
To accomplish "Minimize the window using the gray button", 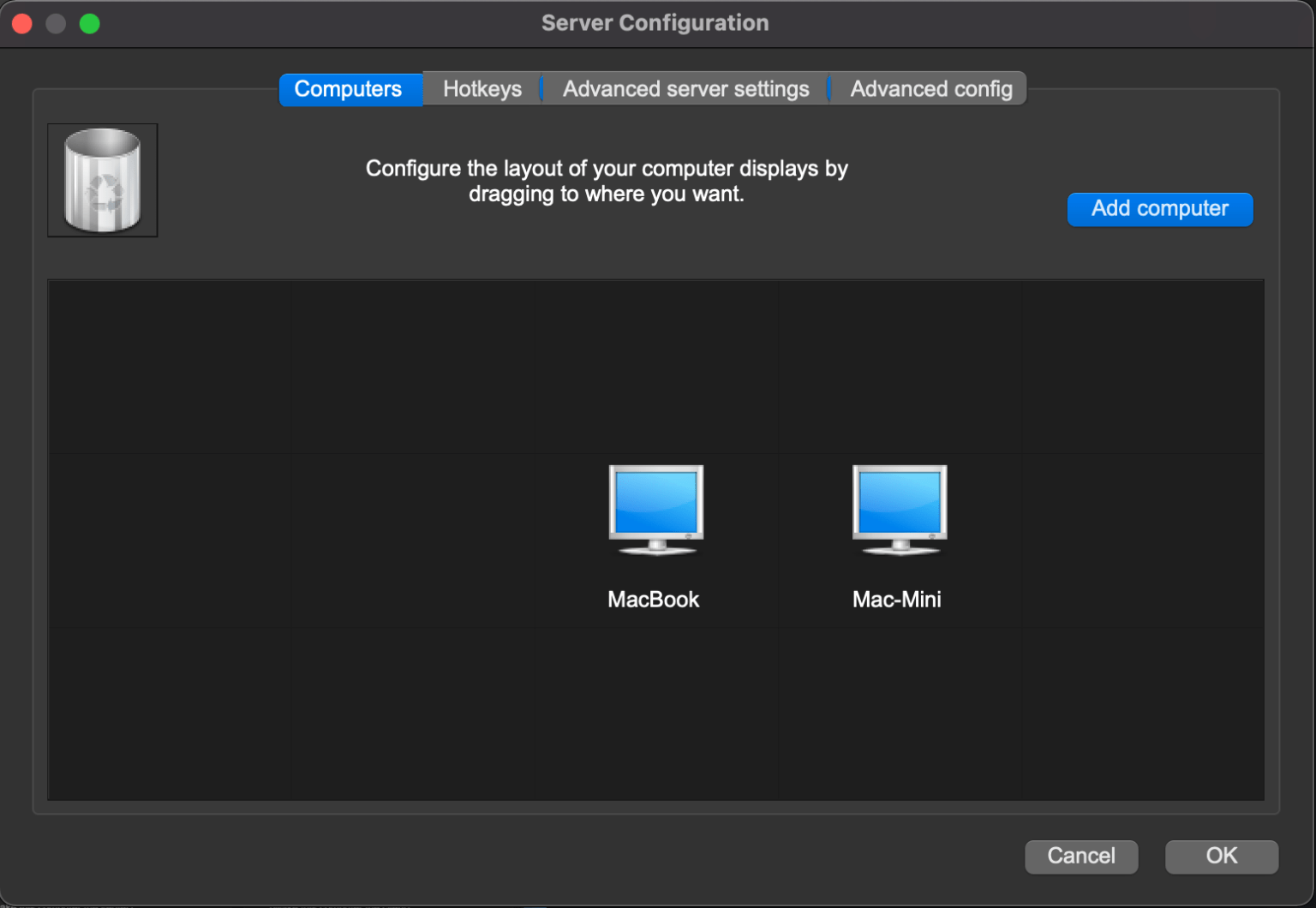I will point(56,24).
